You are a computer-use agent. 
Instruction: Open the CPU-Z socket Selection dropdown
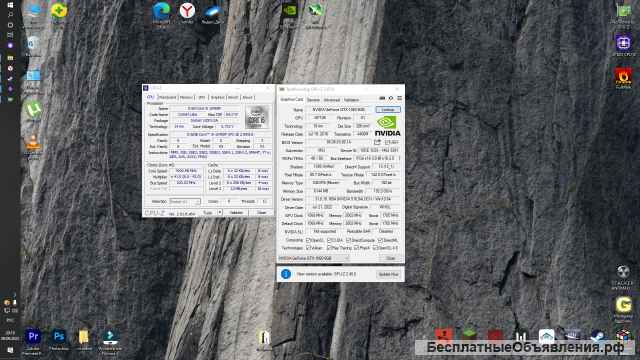[184, 201]
